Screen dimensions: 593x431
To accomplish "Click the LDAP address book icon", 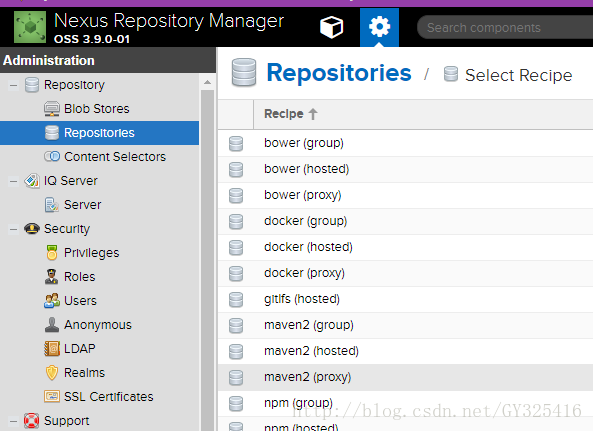I will (52, 349).
